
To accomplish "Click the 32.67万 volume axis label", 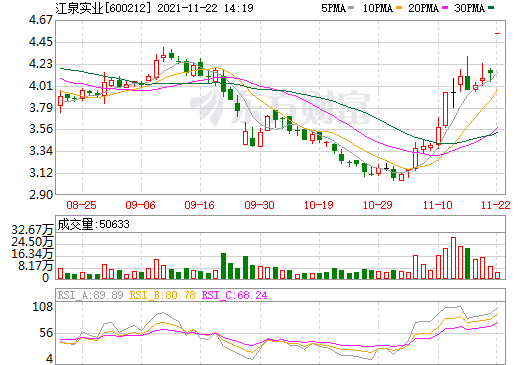I will 32,230.
